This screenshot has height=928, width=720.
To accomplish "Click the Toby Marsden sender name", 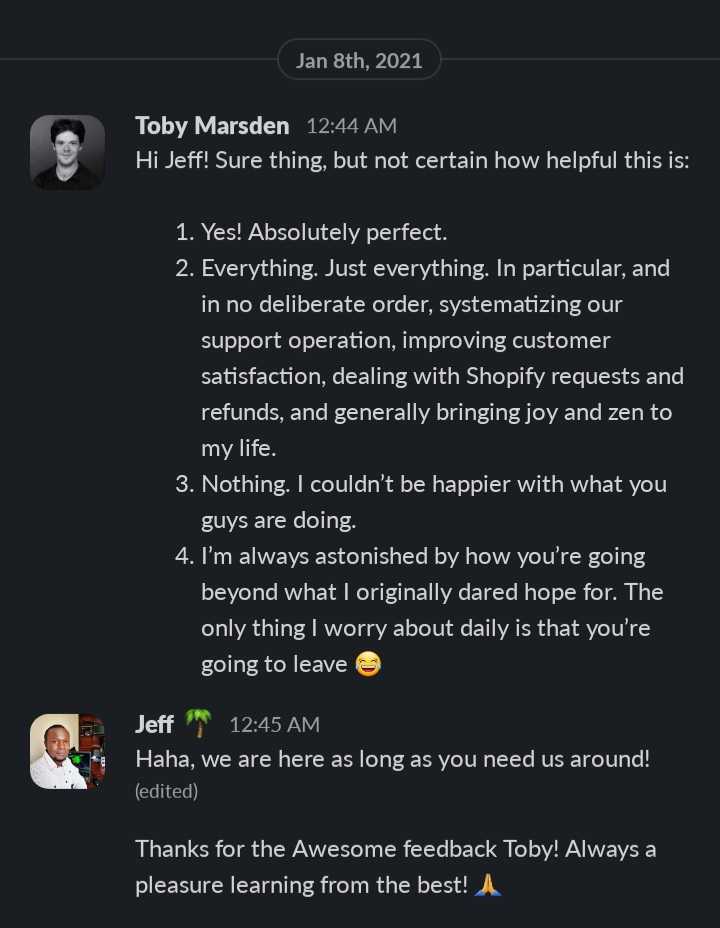I will pyautogui.click(x=212, y=125).
